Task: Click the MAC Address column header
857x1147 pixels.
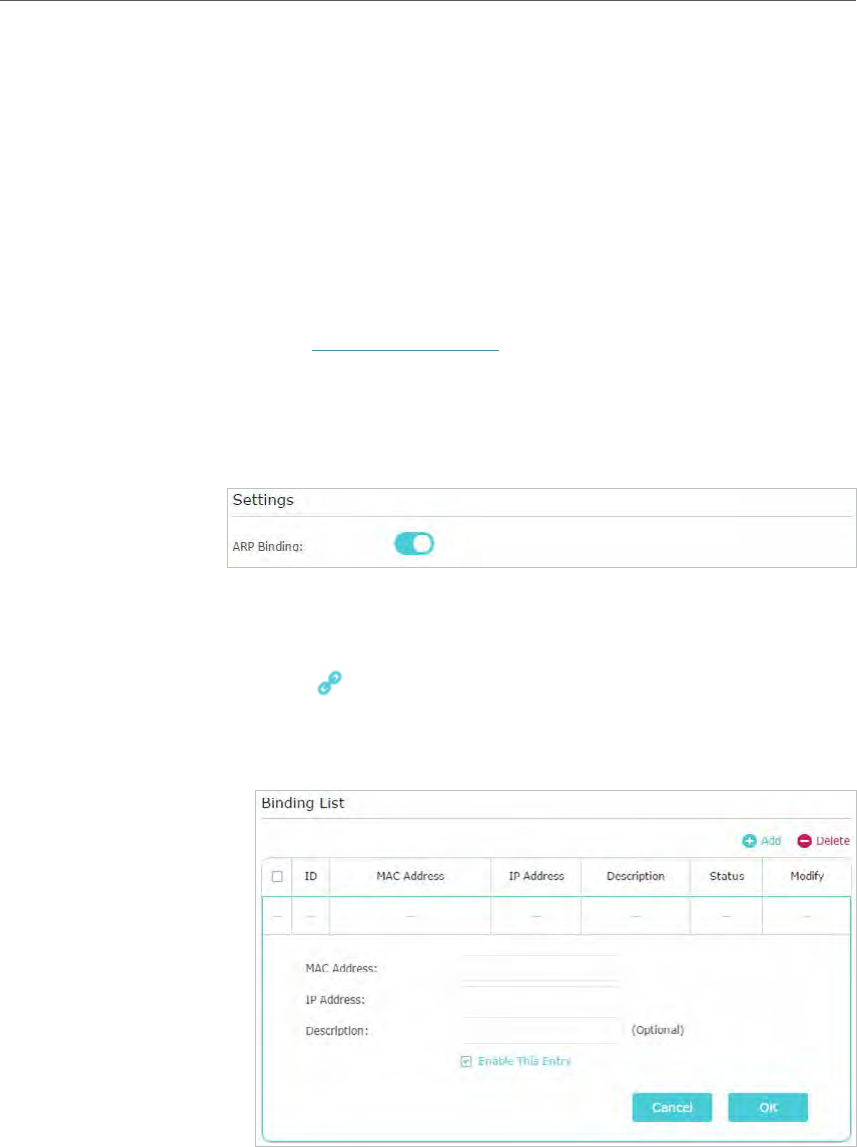Action: coord(410,876)
